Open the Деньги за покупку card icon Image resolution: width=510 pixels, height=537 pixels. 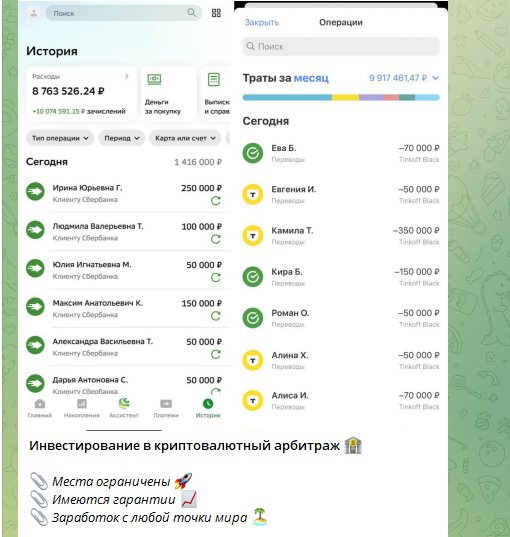coord(154,79)
